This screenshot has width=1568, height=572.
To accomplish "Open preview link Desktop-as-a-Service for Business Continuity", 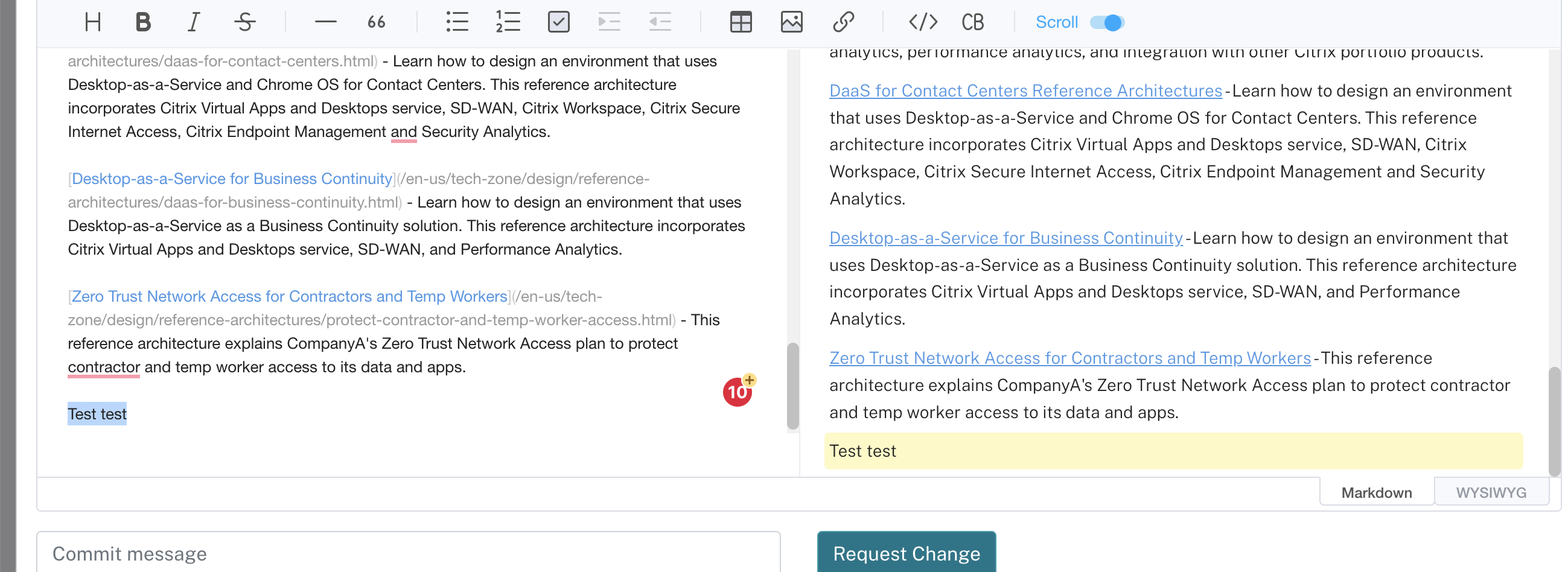I will [1005, 238].
